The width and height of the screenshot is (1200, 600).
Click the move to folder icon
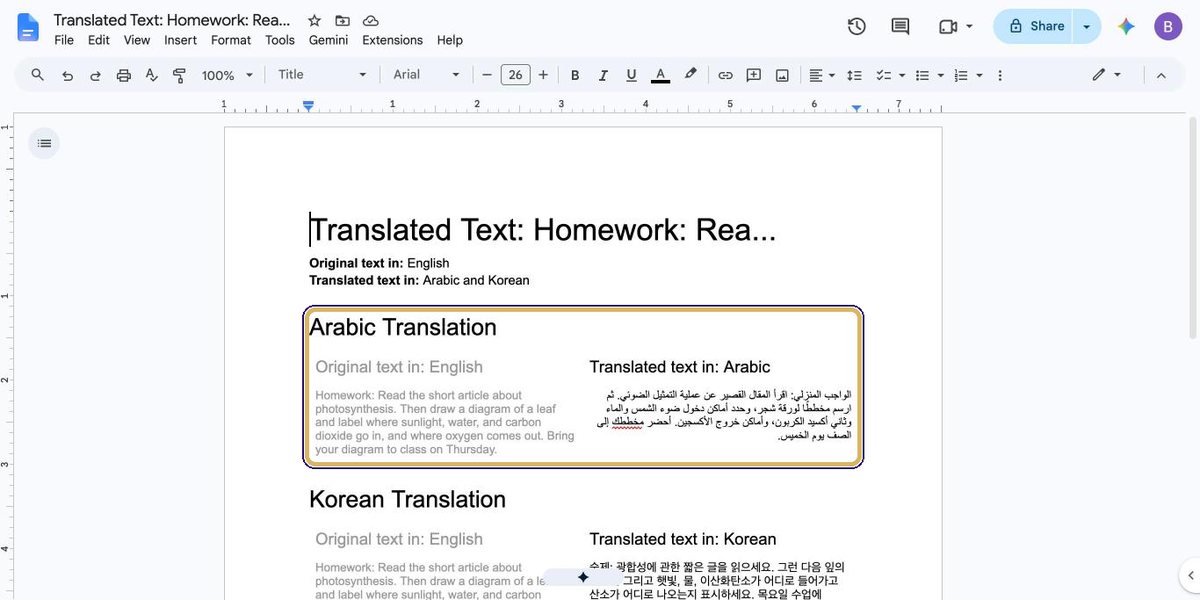point(342,20)
